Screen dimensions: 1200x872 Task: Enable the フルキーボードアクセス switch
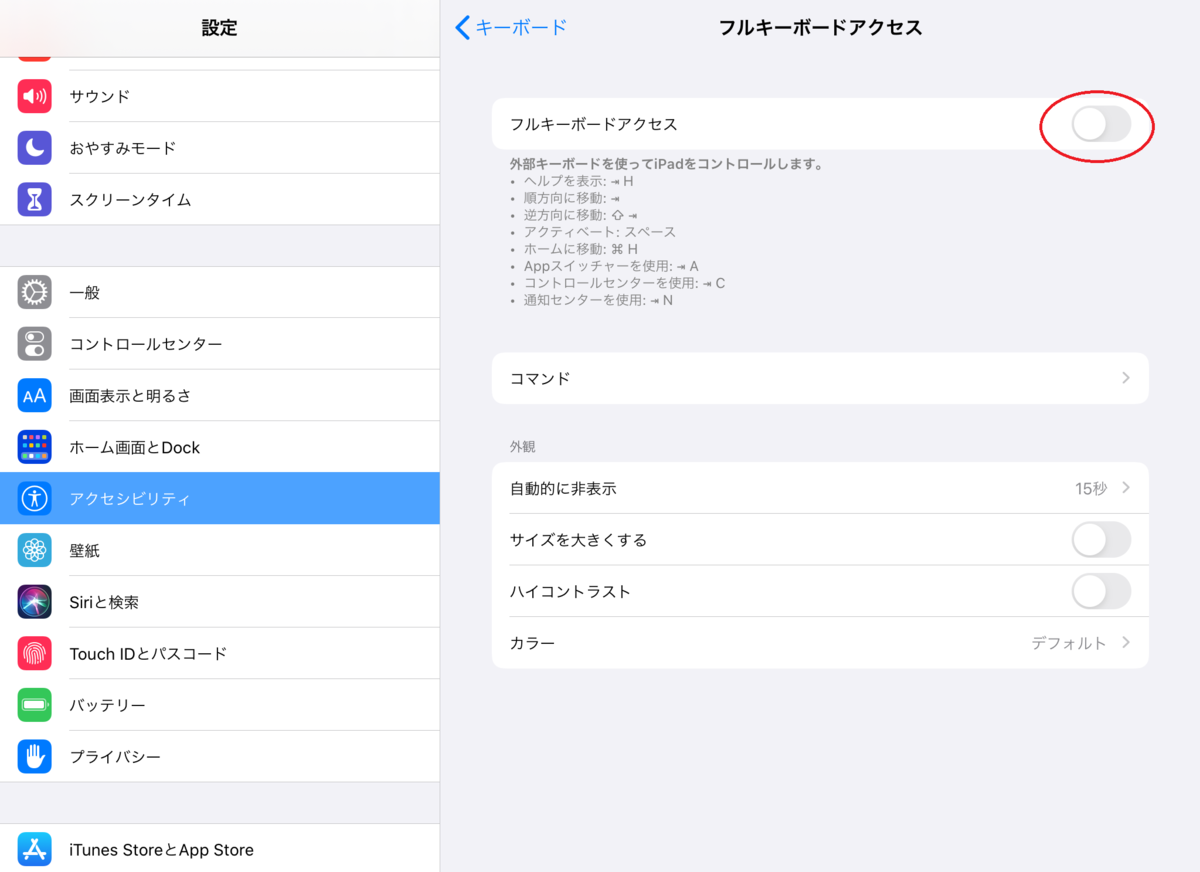1101,124
